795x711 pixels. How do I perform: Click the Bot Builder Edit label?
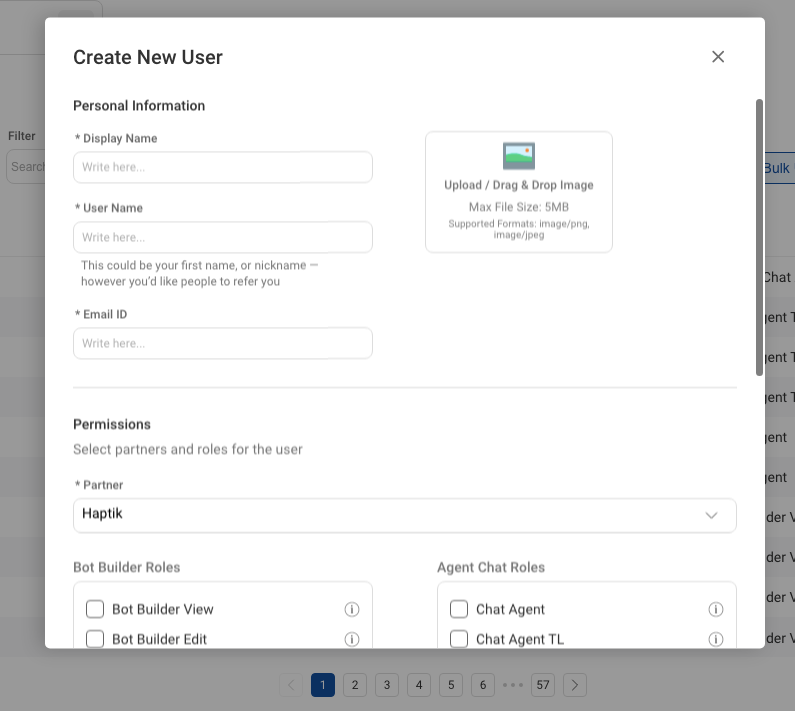click(x=159, y=639)
